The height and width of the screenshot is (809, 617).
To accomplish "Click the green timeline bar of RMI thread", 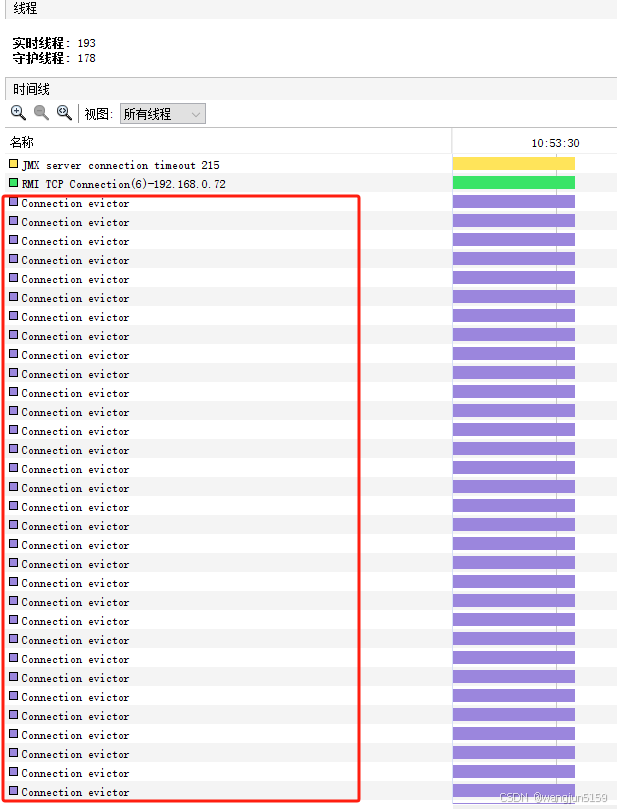I will point(514,183).
